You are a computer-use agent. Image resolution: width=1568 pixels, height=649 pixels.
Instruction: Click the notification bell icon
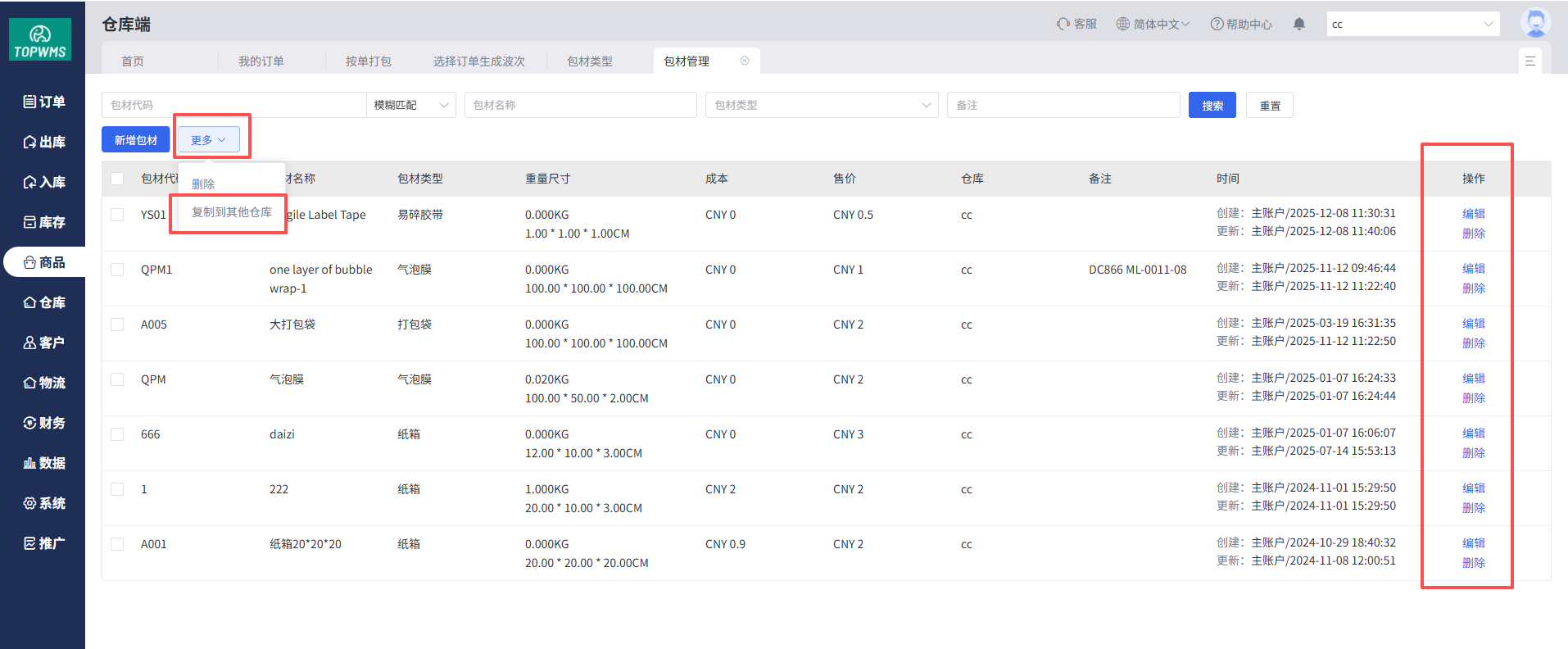[x=1298, y=25]
